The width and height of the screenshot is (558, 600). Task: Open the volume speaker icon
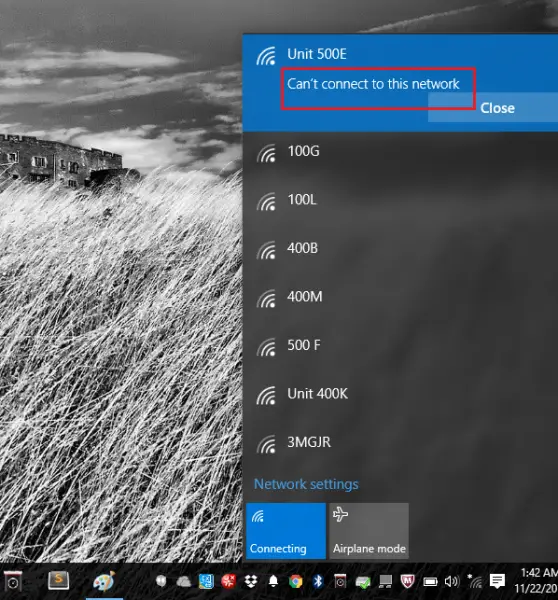click(452, 582)
